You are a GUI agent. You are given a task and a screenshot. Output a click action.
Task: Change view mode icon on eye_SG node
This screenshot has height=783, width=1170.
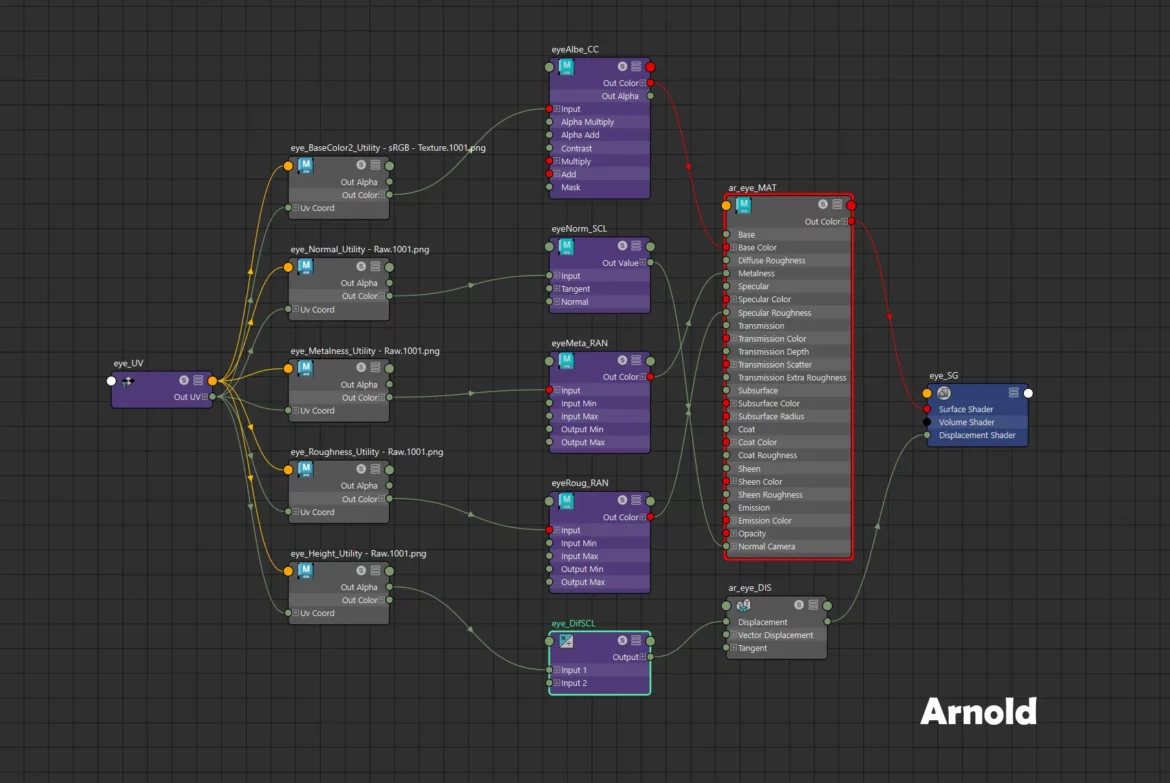click(1013, 393)
